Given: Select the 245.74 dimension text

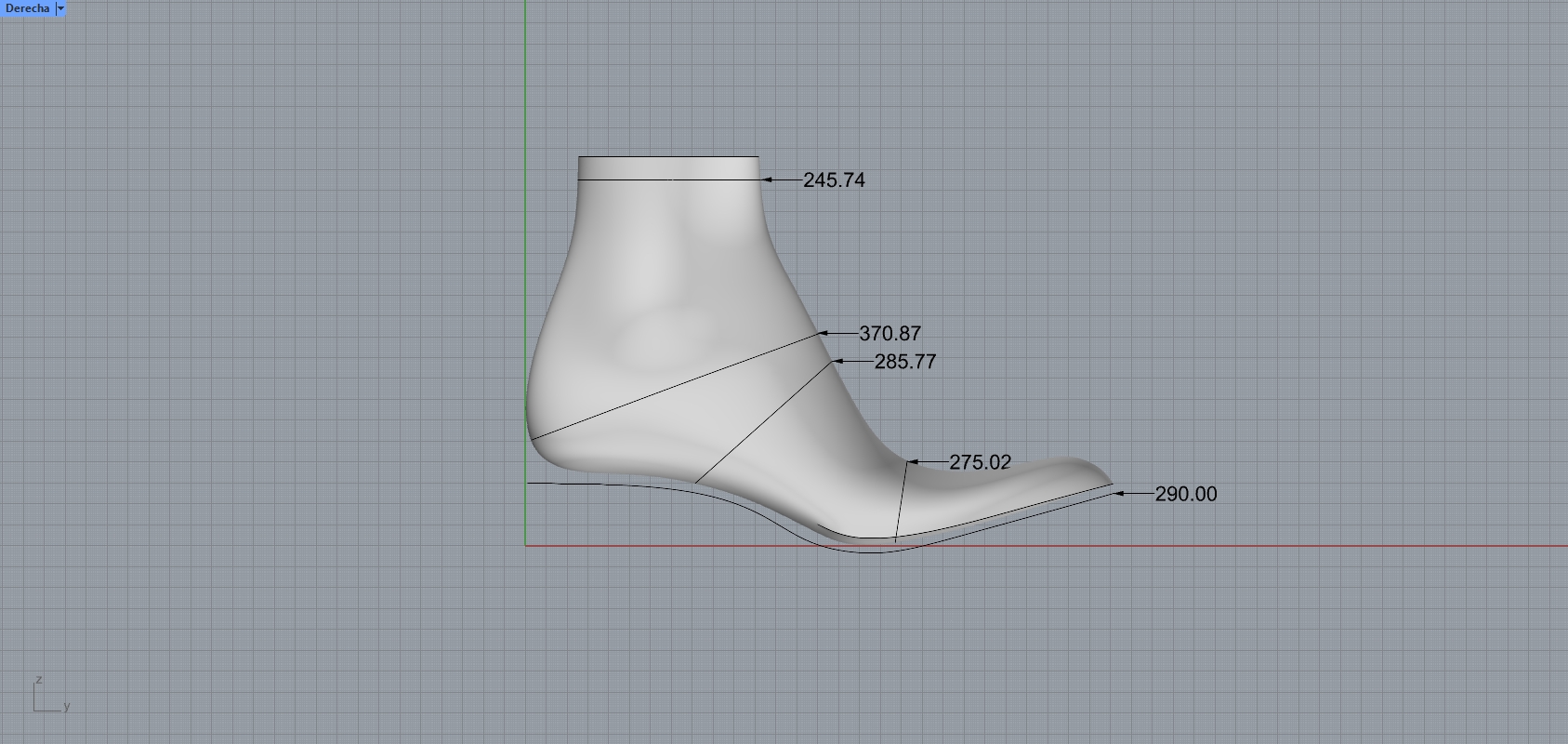Looking at the screenshot, I should 834,180.
